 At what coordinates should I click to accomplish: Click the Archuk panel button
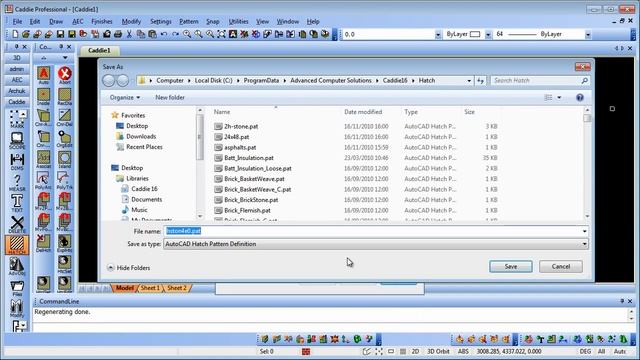(x=17, y=91)
